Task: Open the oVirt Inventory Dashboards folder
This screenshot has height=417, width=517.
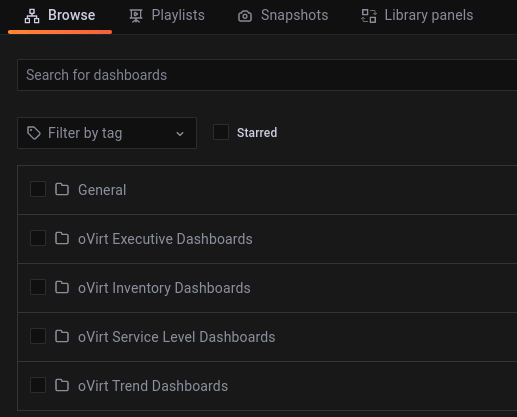Action: [x=164, y=288]
